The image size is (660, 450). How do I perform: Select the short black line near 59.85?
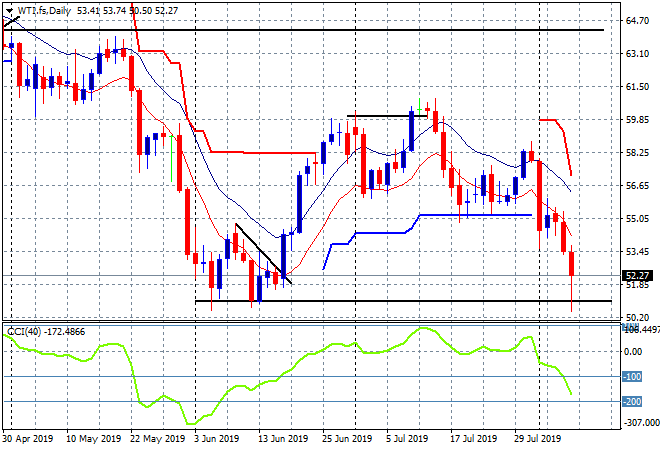(x=387, y=116)
